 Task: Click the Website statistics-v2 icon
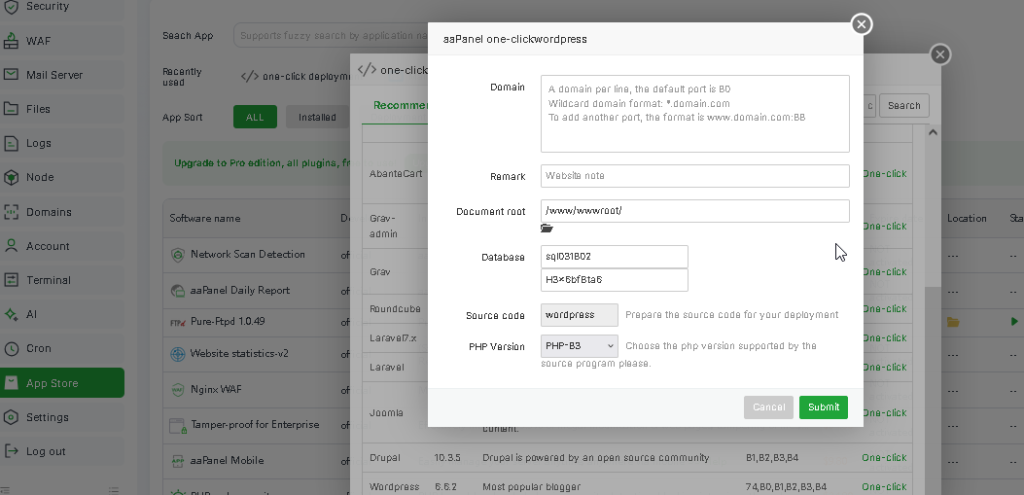point(177,354)
